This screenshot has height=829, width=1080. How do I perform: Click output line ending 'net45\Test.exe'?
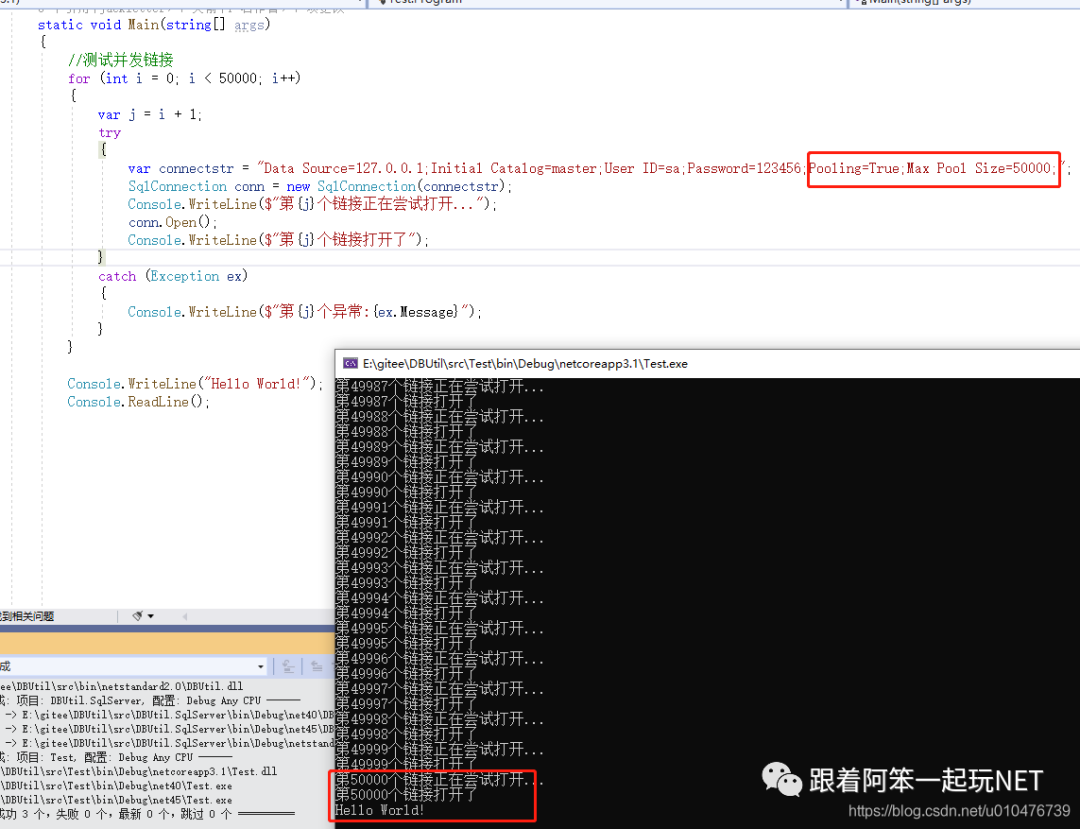click(x=116, y=800)
